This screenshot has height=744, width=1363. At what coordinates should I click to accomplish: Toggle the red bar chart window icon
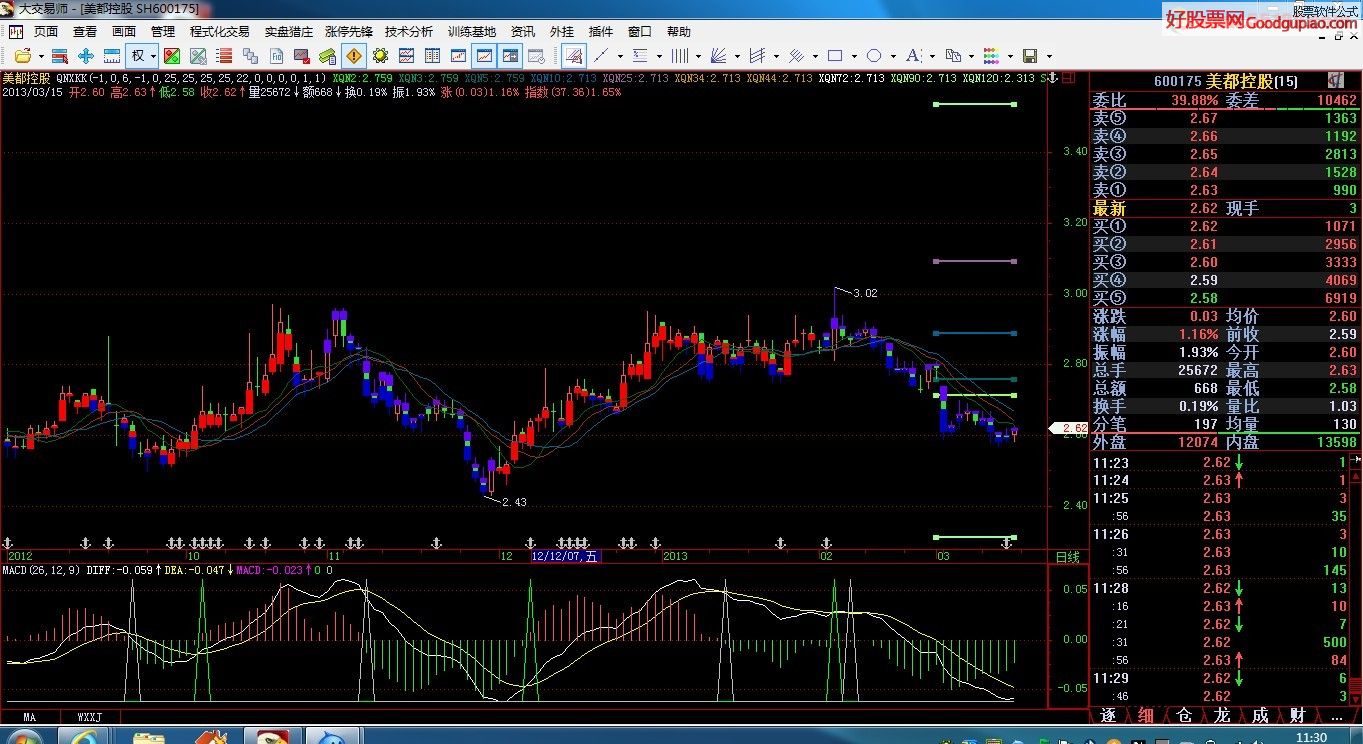(458, 56)
